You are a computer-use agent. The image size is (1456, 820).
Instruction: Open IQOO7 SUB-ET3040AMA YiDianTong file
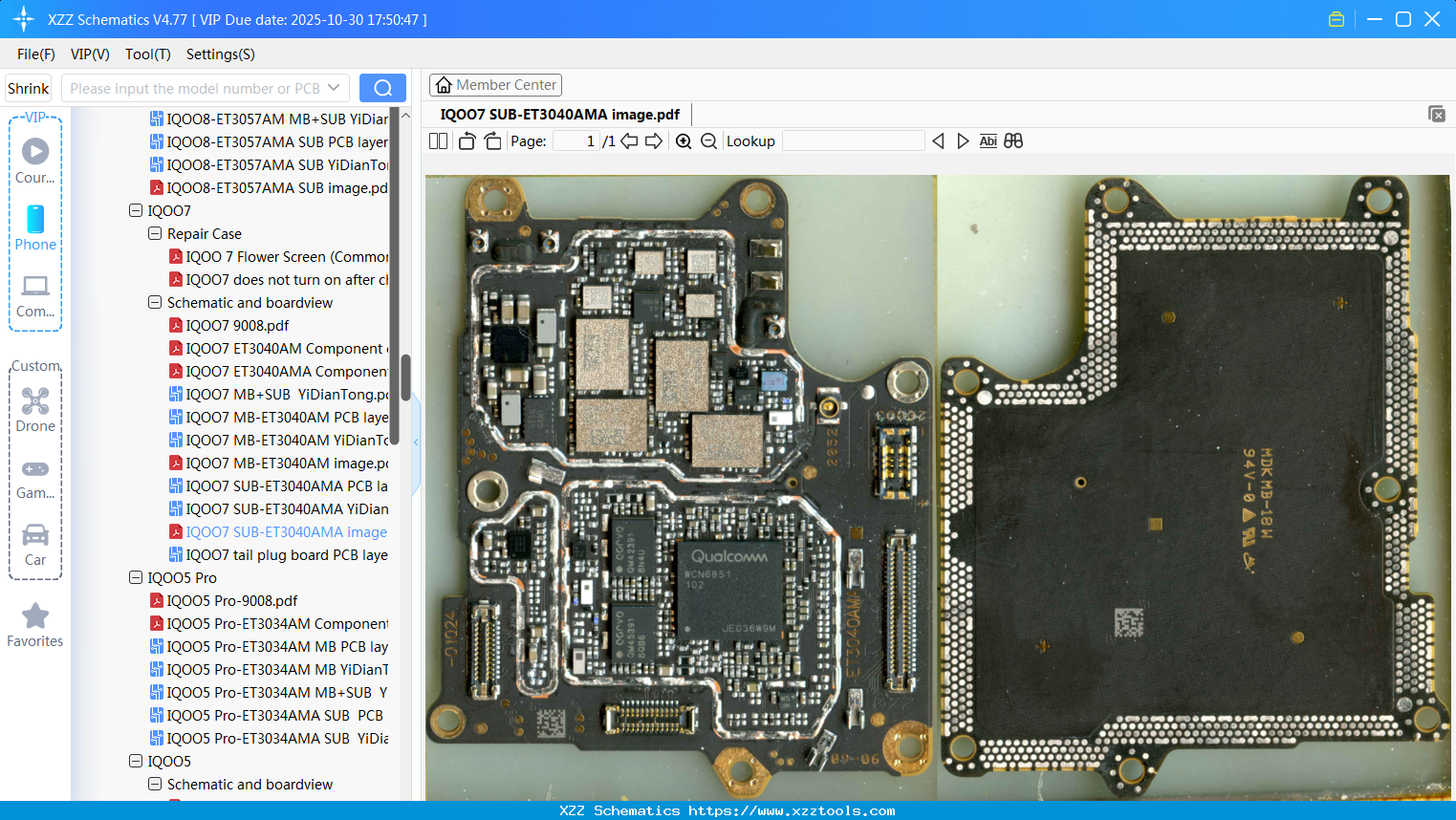pyautogui.click(x=287, y=508)
